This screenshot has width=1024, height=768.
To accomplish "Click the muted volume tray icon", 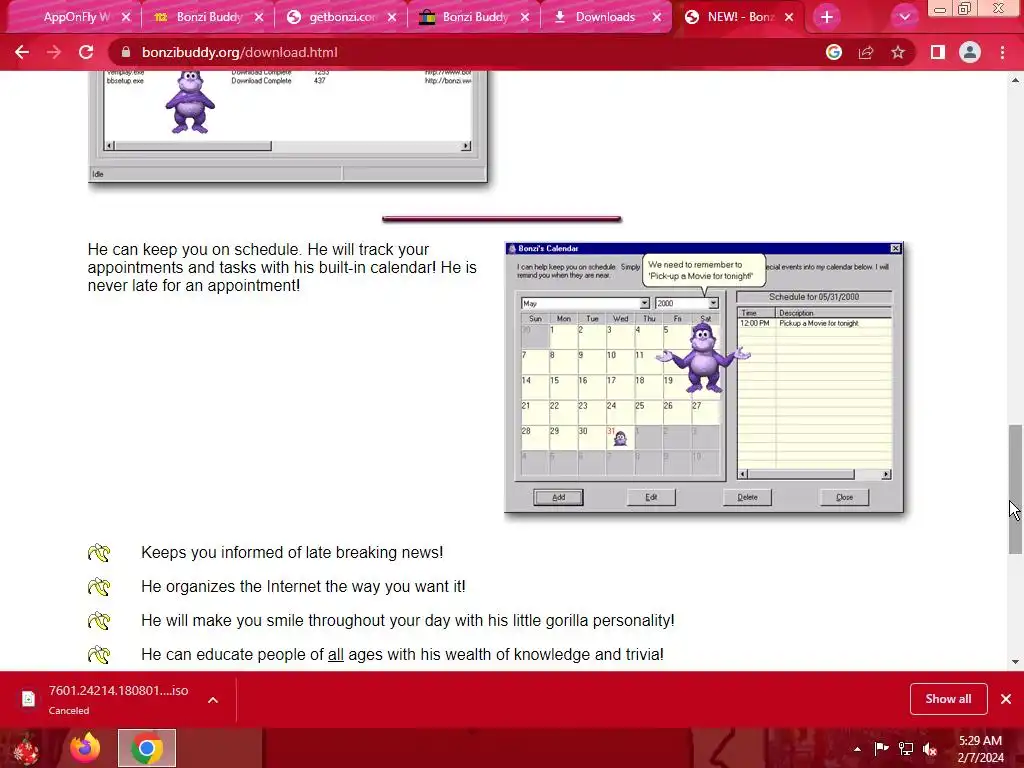I will pos(930,749).
